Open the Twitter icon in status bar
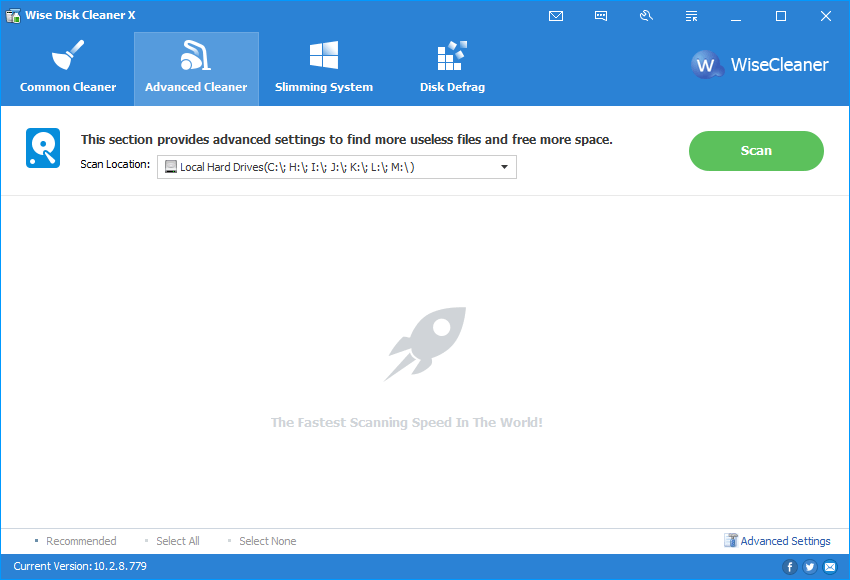Image resolution: width=850 pixels, height=580 pixels. tap(810, 567)
